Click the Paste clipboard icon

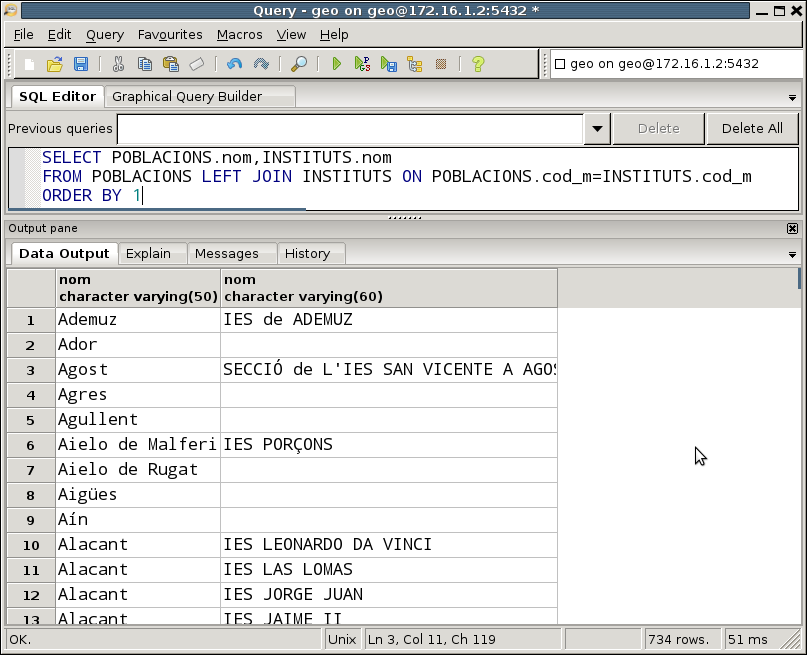(x=171, y=64)
